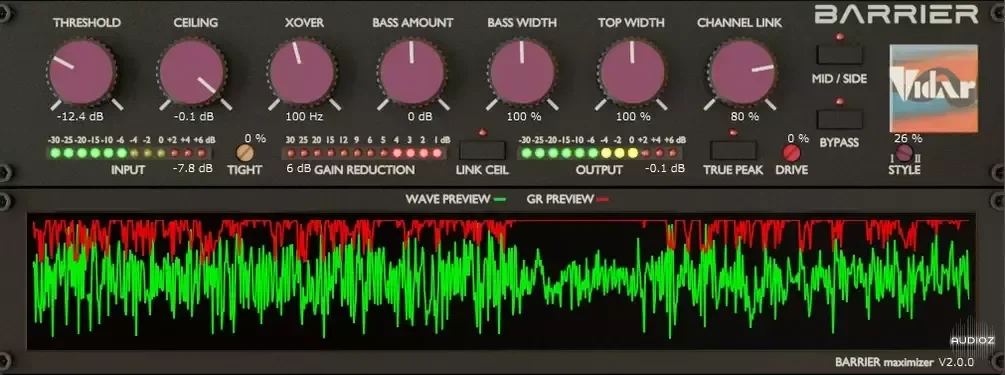1005x375 pixels.
Task: Click the 100 % bass width value
Action: click(524, 117)
